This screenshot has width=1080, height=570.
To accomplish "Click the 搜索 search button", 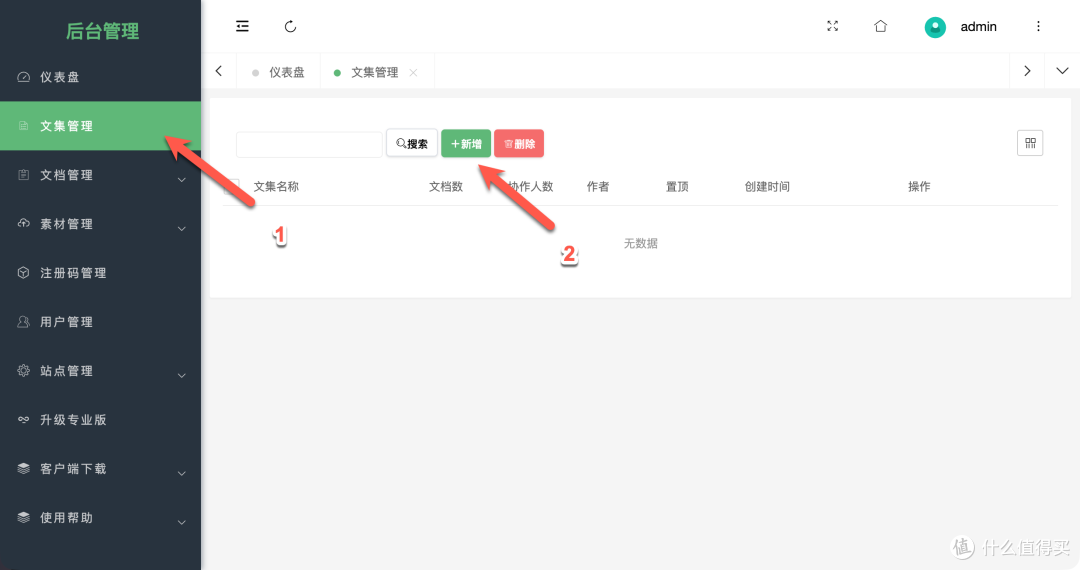I will pos(412,143).
